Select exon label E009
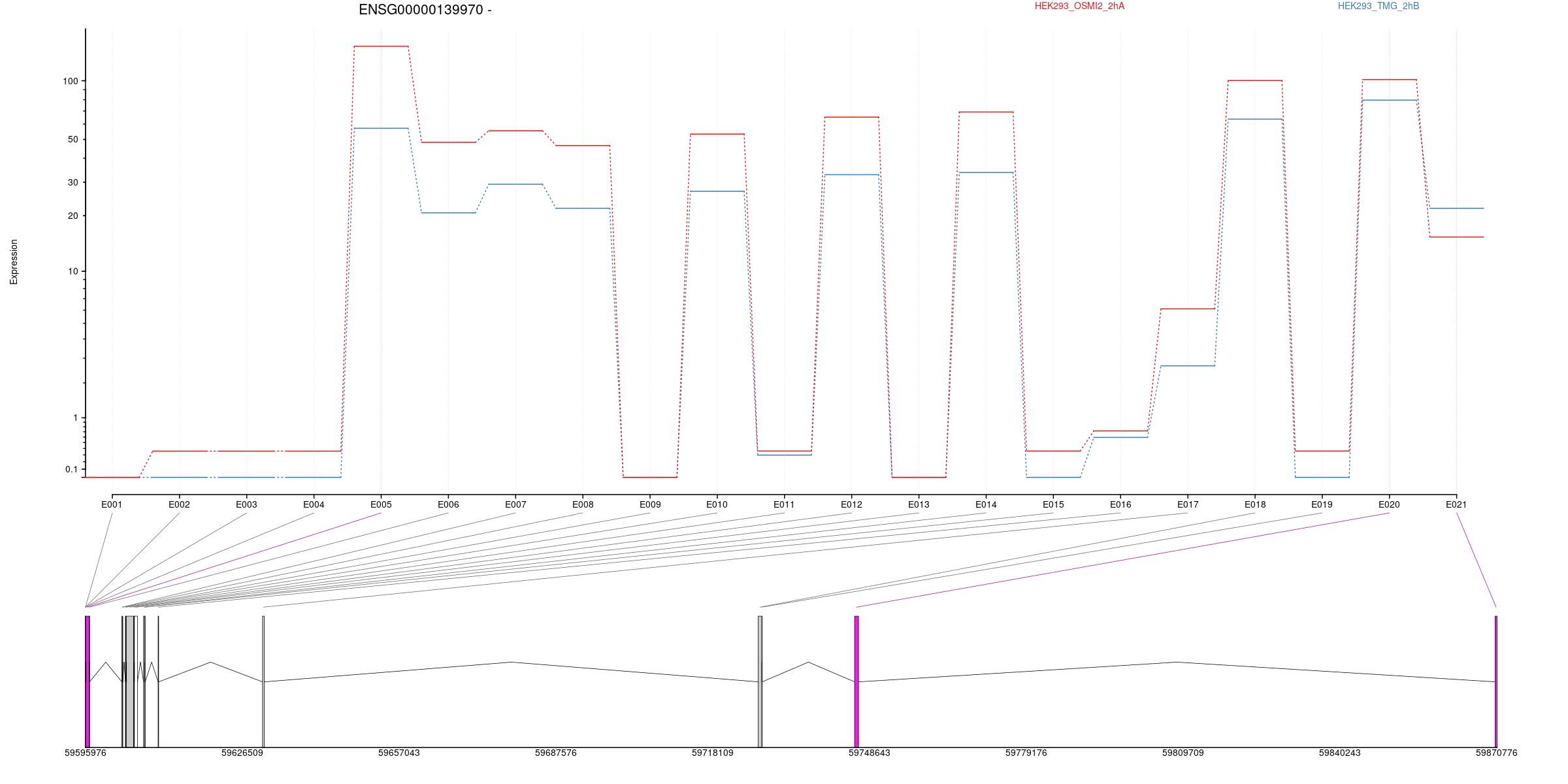This screenshot has height=784, width=1568. (650, 504)
